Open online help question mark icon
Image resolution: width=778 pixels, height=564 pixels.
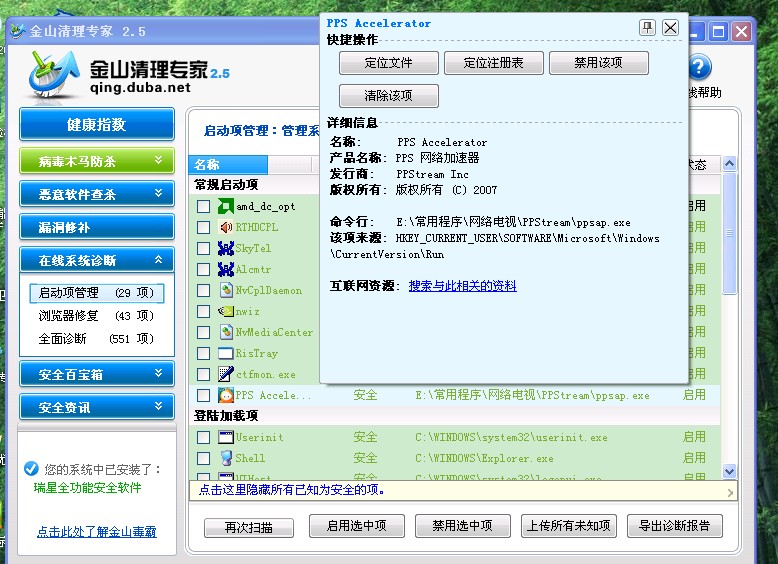tap(700, 67)
